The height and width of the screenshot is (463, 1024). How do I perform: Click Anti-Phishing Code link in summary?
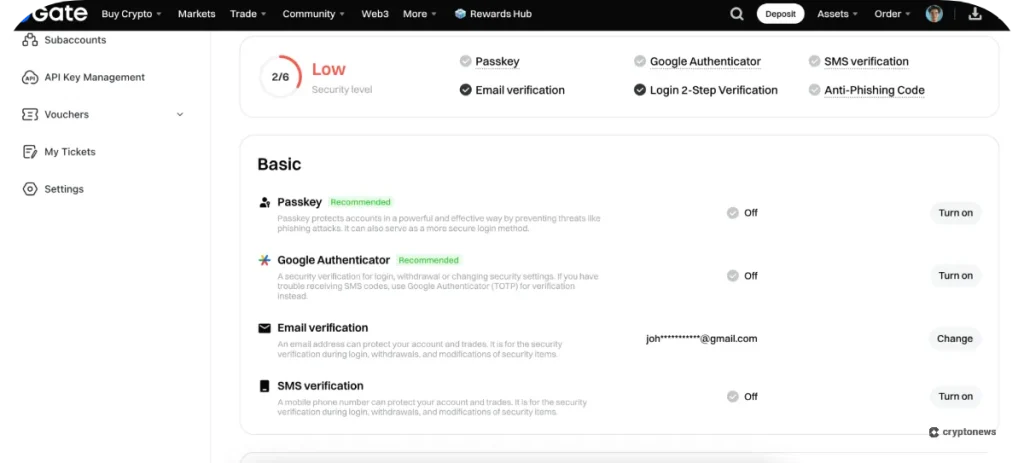click(874, 90)
